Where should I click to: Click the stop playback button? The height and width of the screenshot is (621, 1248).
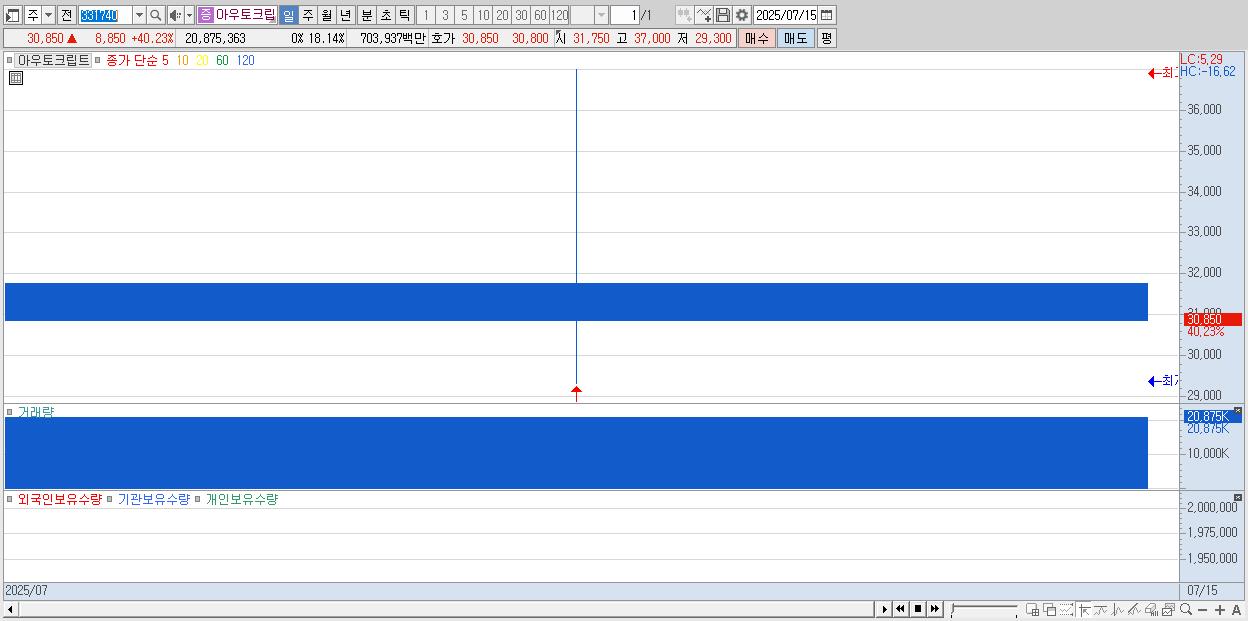[918, 609]
